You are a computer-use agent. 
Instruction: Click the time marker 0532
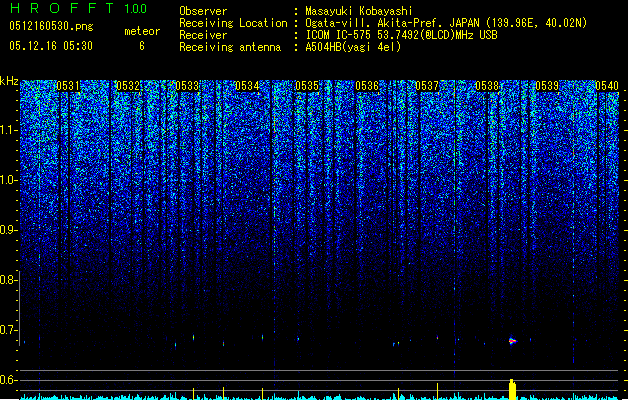click(128, 86)
